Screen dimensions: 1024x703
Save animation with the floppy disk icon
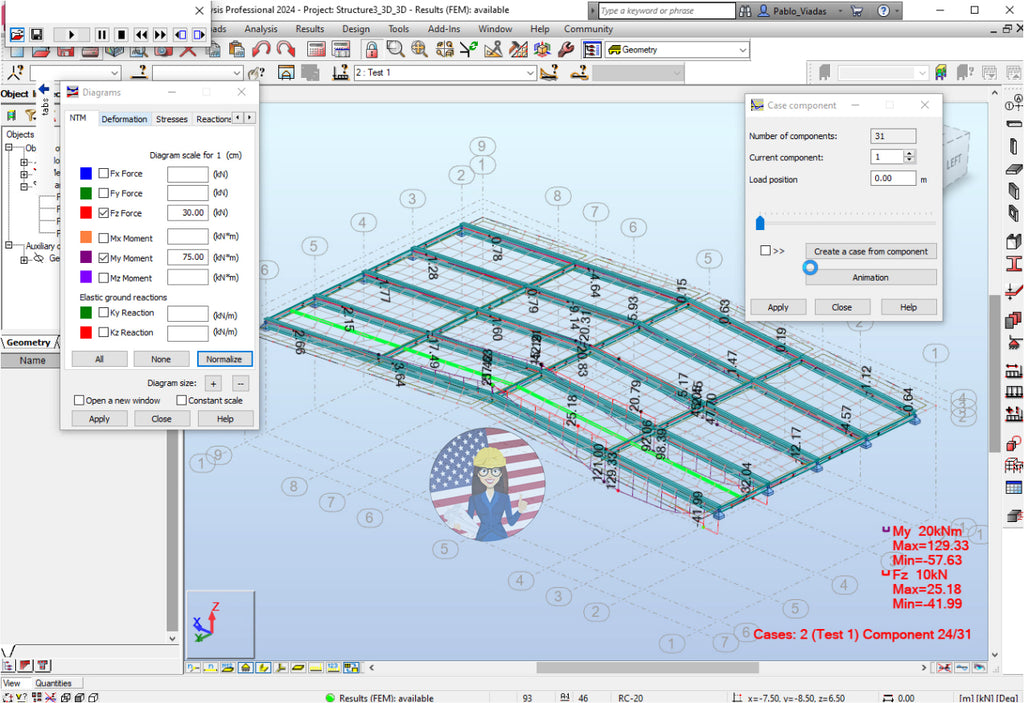coord(36,34)
